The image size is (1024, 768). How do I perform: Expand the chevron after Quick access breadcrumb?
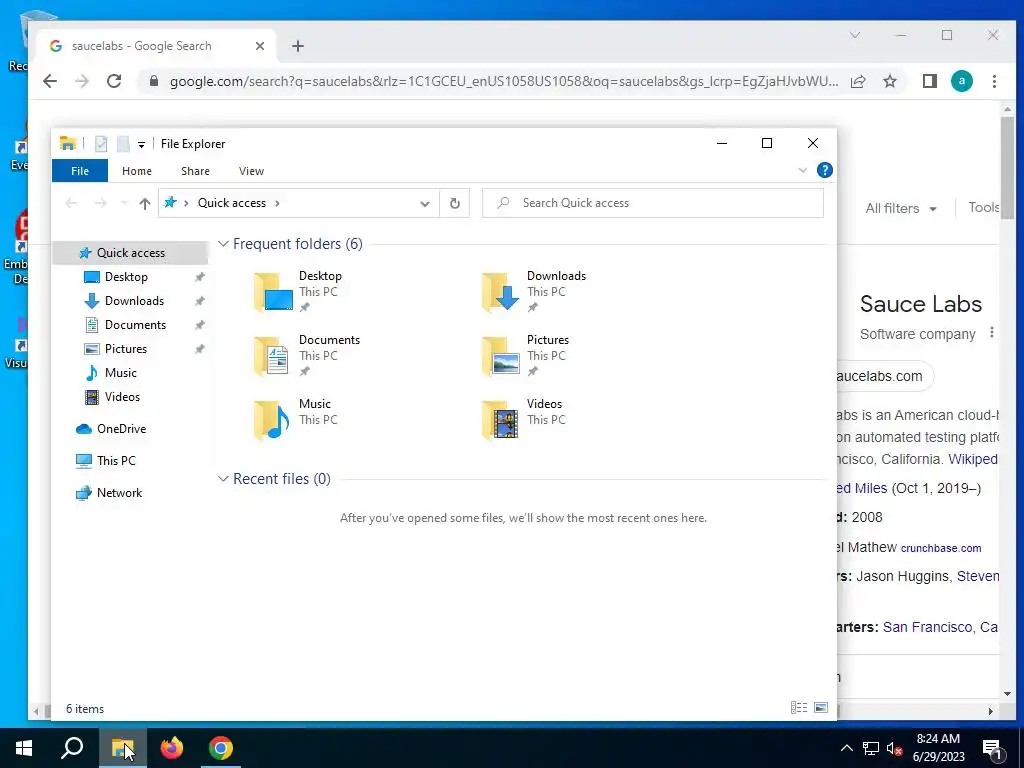point(277,203)
